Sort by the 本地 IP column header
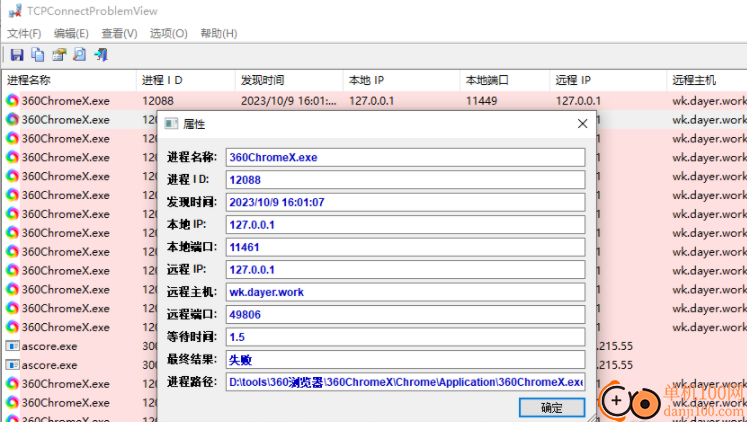747x422 pixels. point(402,80)
